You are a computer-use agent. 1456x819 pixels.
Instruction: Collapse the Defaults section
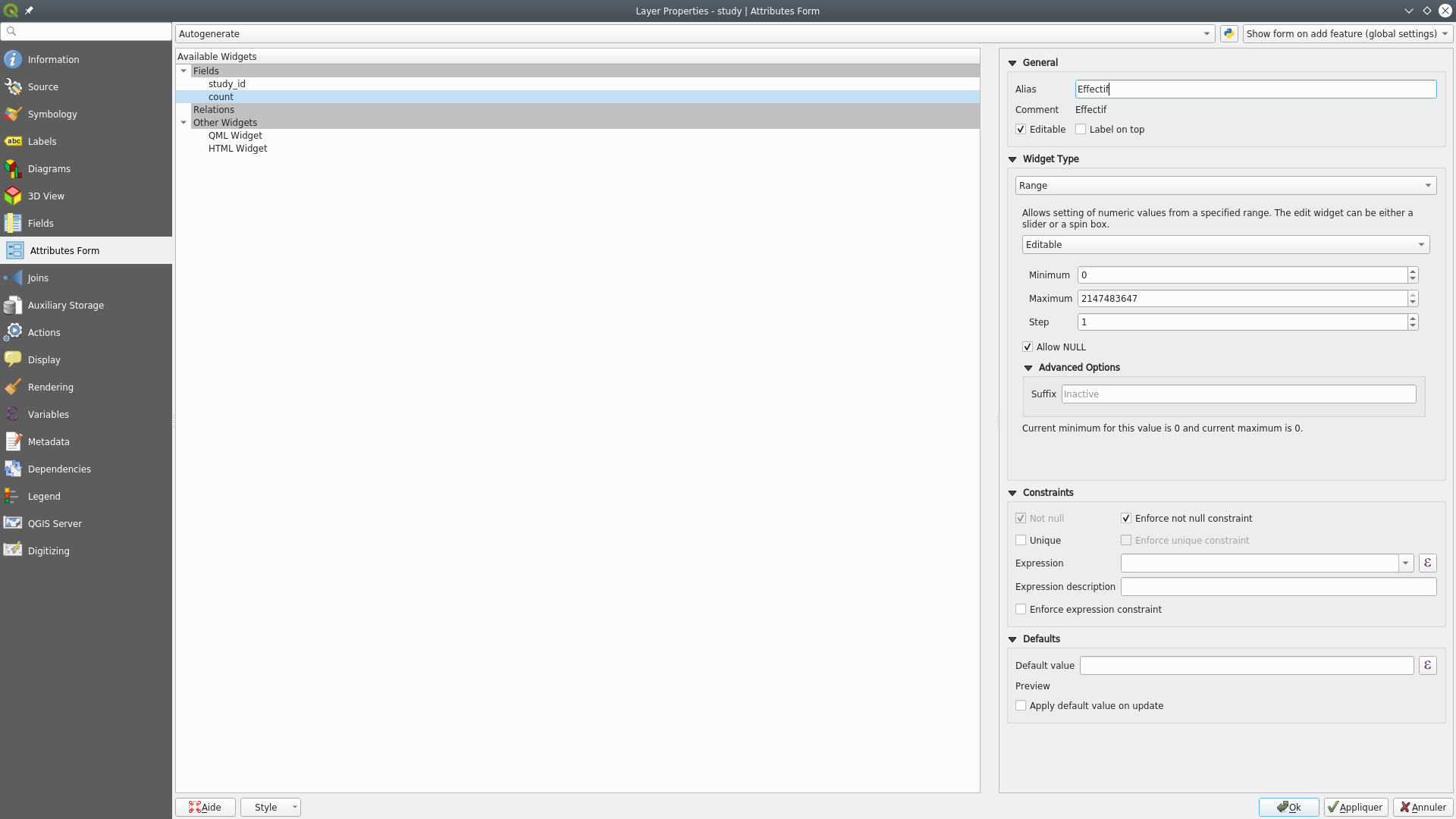pos(1012,639)
